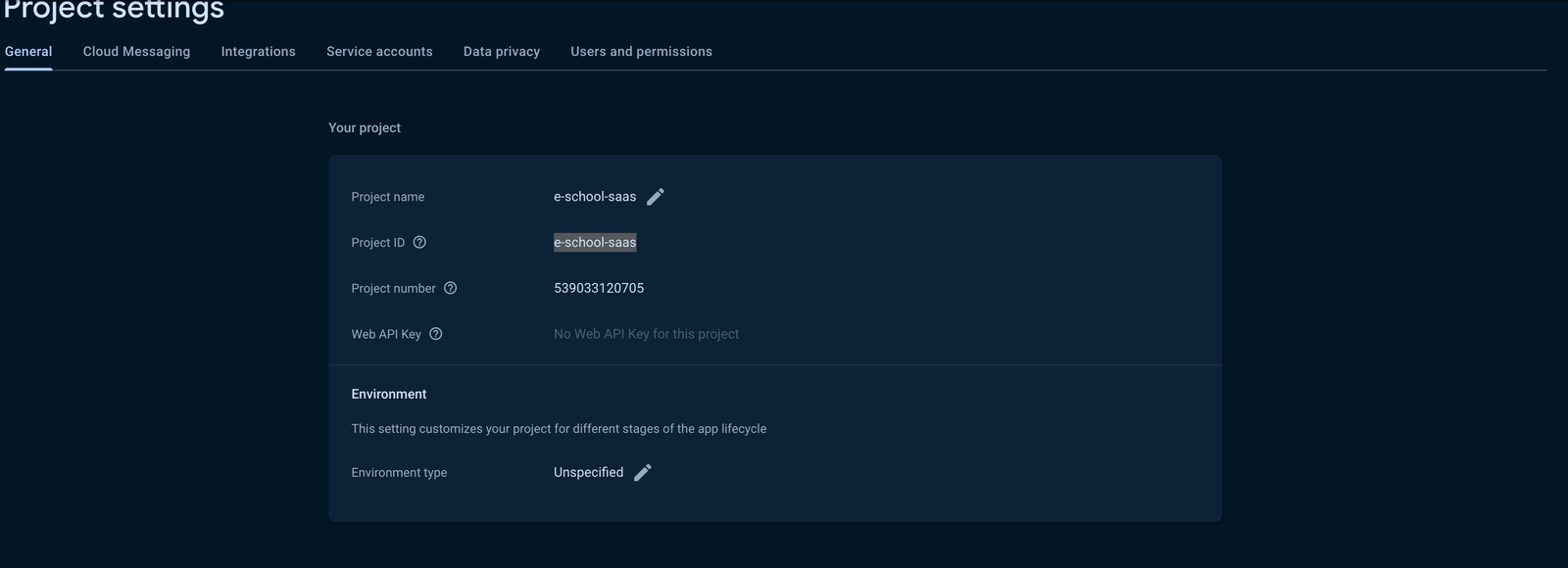
Task: Click the 'No Web API Key' placeholder text
Action: (x=646, y=334)
